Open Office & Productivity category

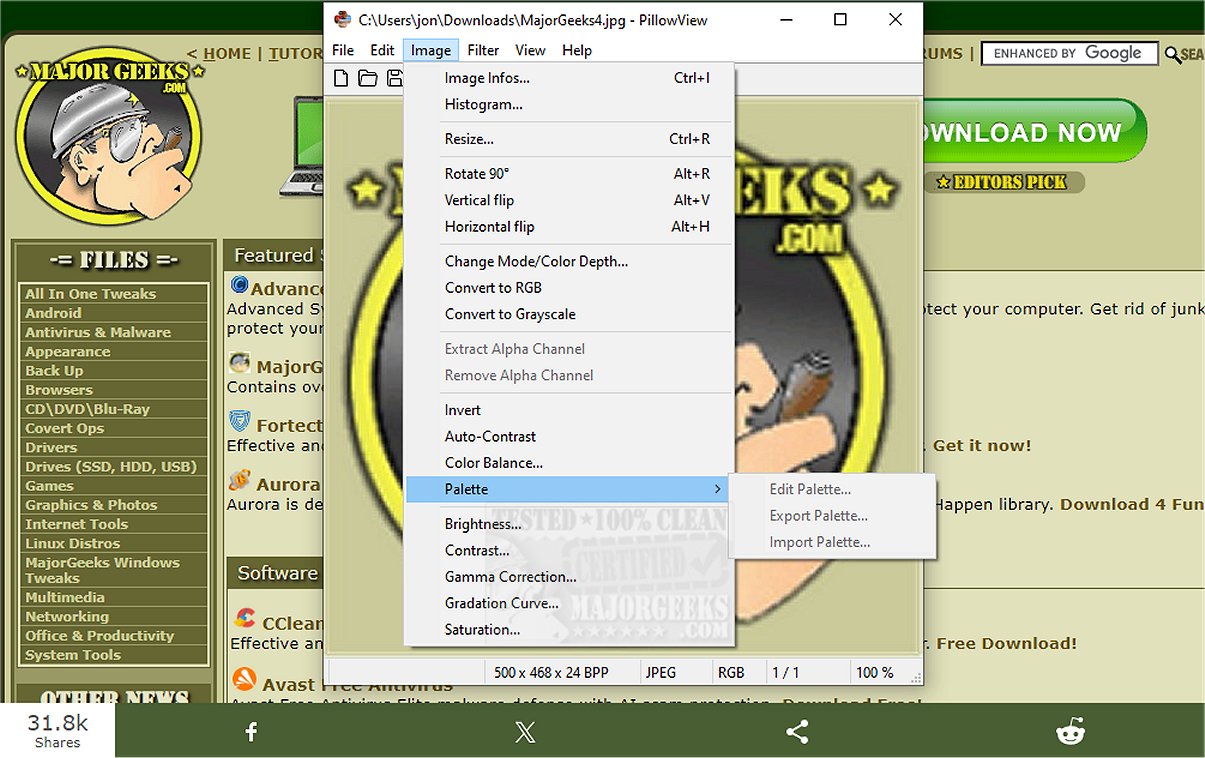coord(100,636)
